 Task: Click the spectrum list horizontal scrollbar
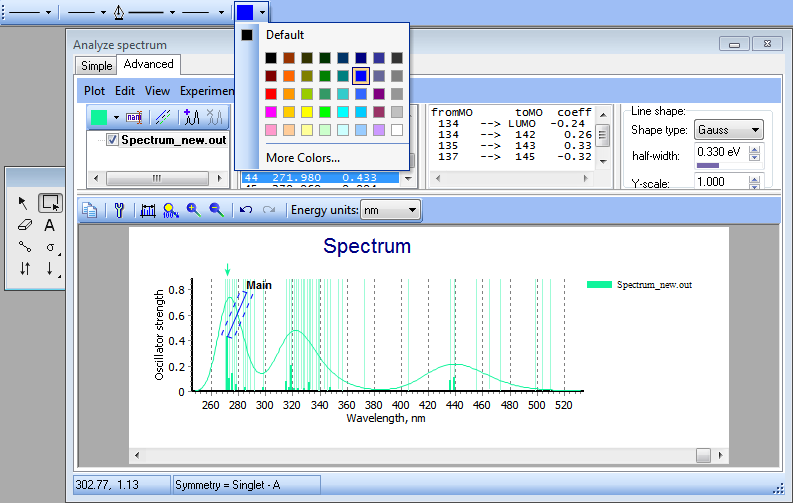point(157,178)
